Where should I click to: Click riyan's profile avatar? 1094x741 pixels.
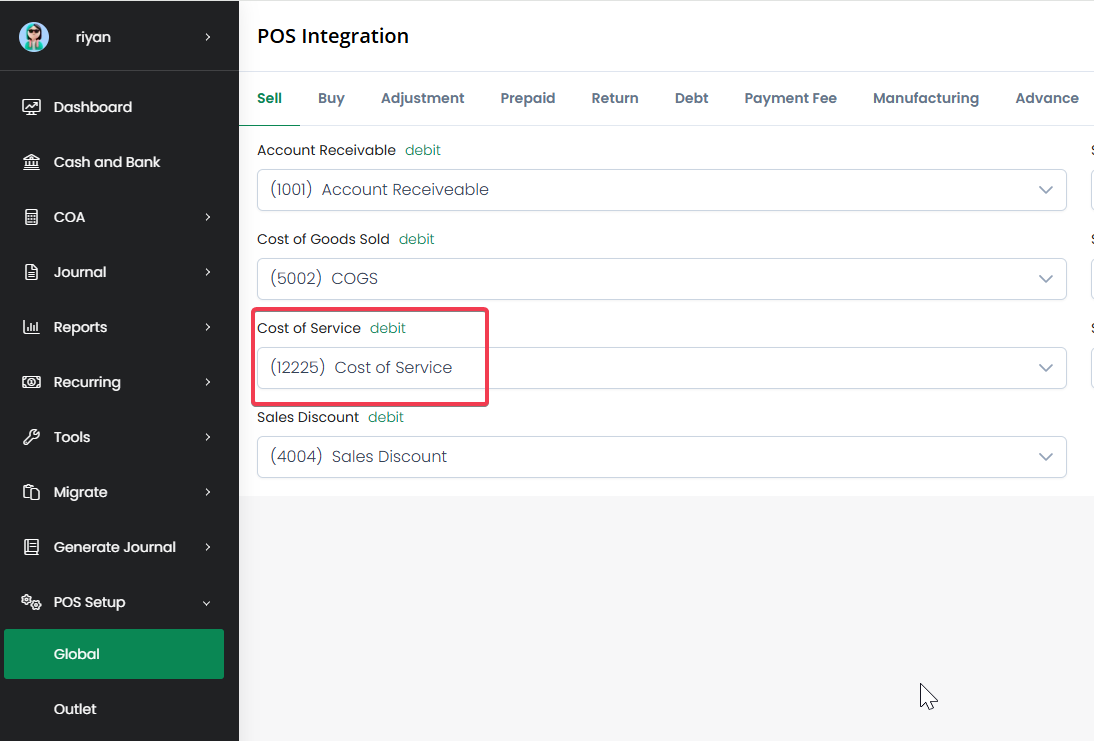pyautogui.click(x=34, y=37)
